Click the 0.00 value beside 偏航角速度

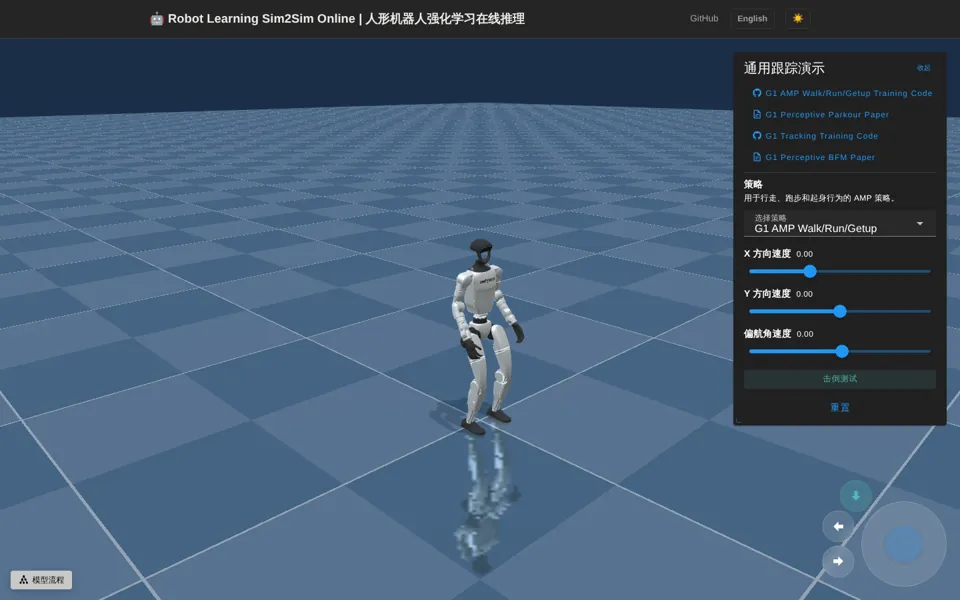click(805, 334)
